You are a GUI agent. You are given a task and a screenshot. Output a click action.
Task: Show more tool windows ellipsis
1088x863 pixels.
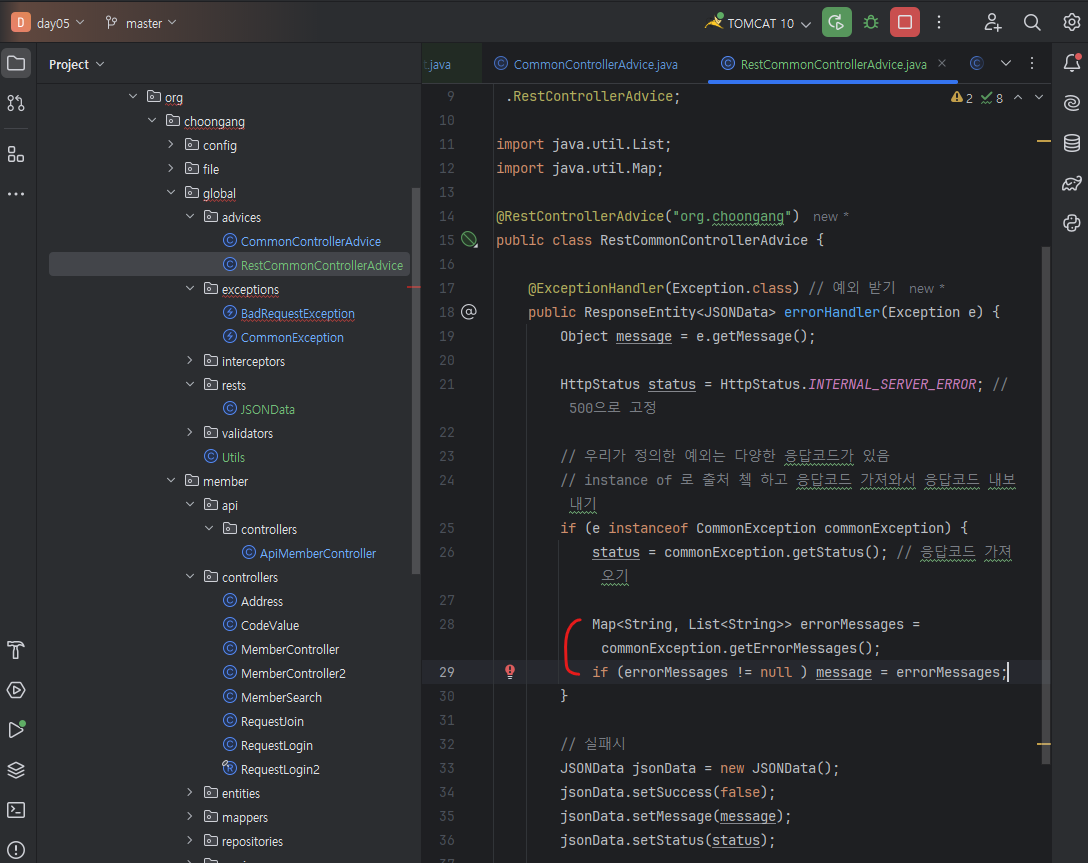(x=16, y=194)
